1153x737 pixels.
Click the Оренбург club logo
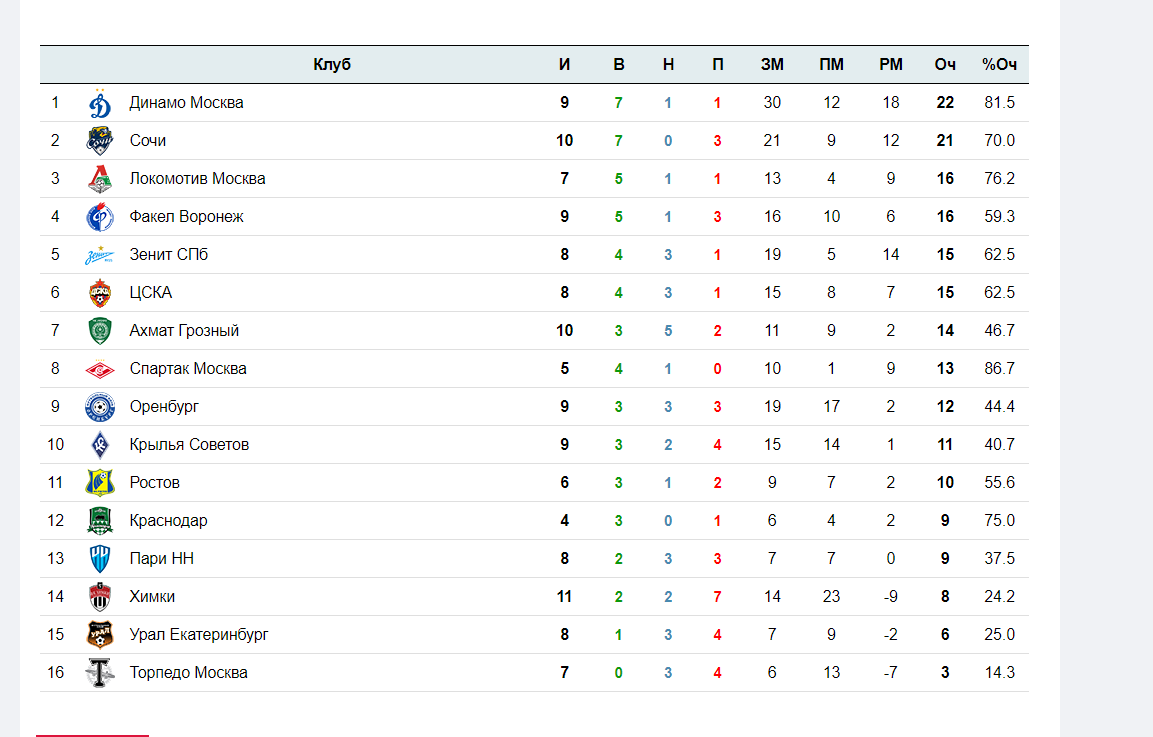100,407
